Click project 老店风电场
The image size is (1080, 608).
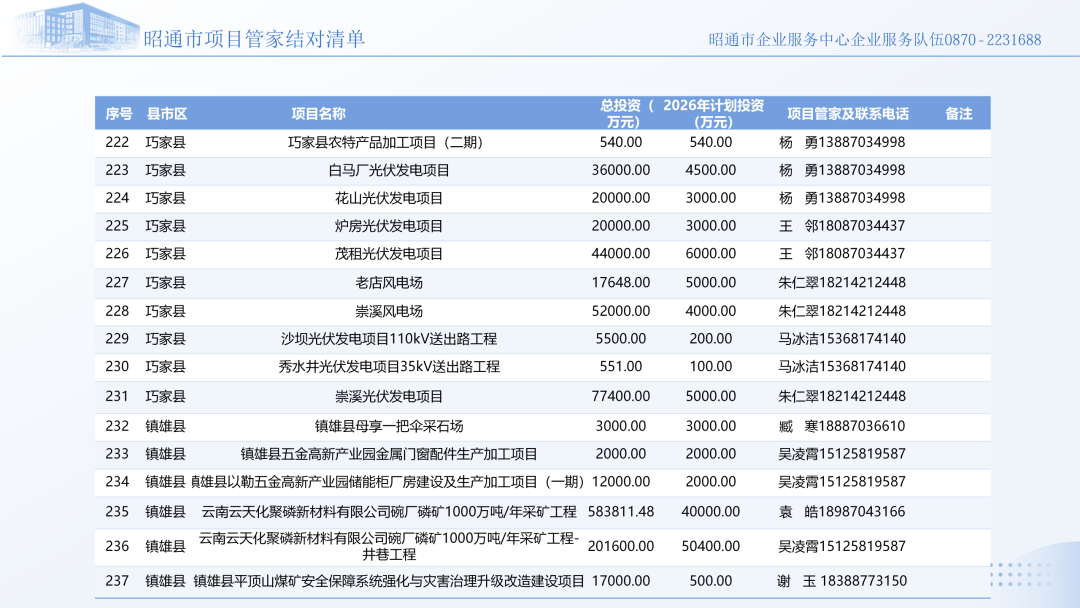click(x=388, y=283)
